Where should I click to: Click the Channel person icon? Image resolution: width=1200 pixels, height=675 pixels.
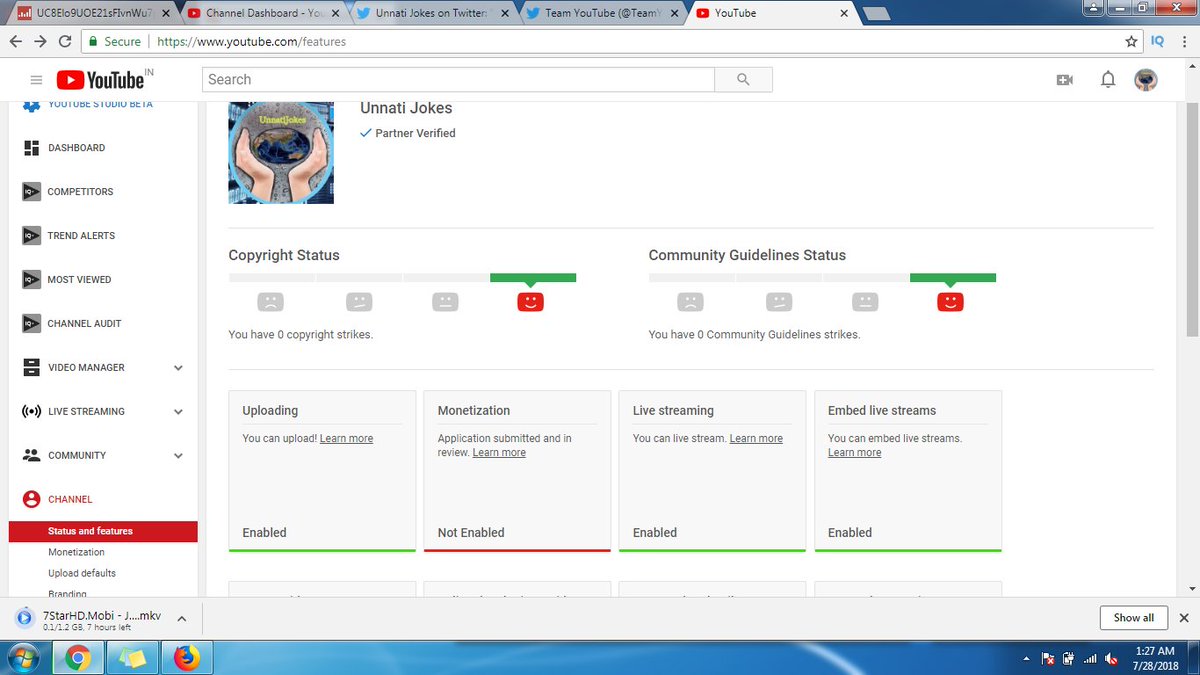click(31, 499)
